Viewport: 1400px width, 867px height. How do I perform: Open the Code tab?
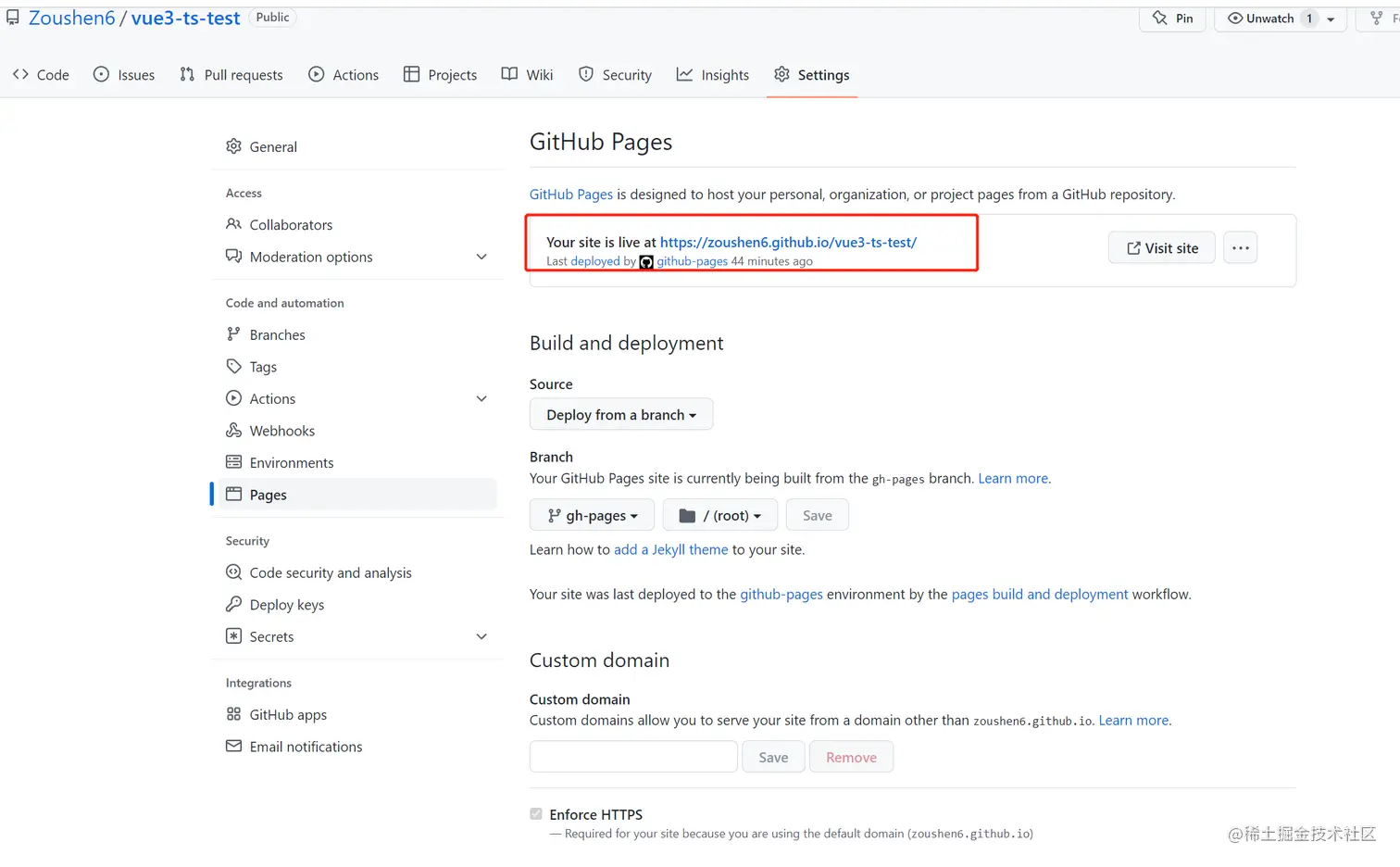coord(41,75)
